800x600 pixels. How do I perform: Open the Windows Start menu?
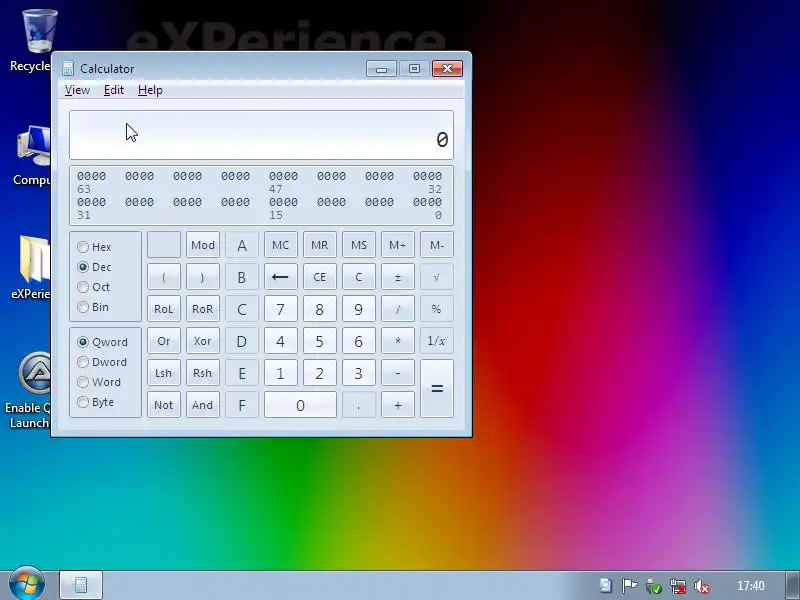click(x=27, y=584)
